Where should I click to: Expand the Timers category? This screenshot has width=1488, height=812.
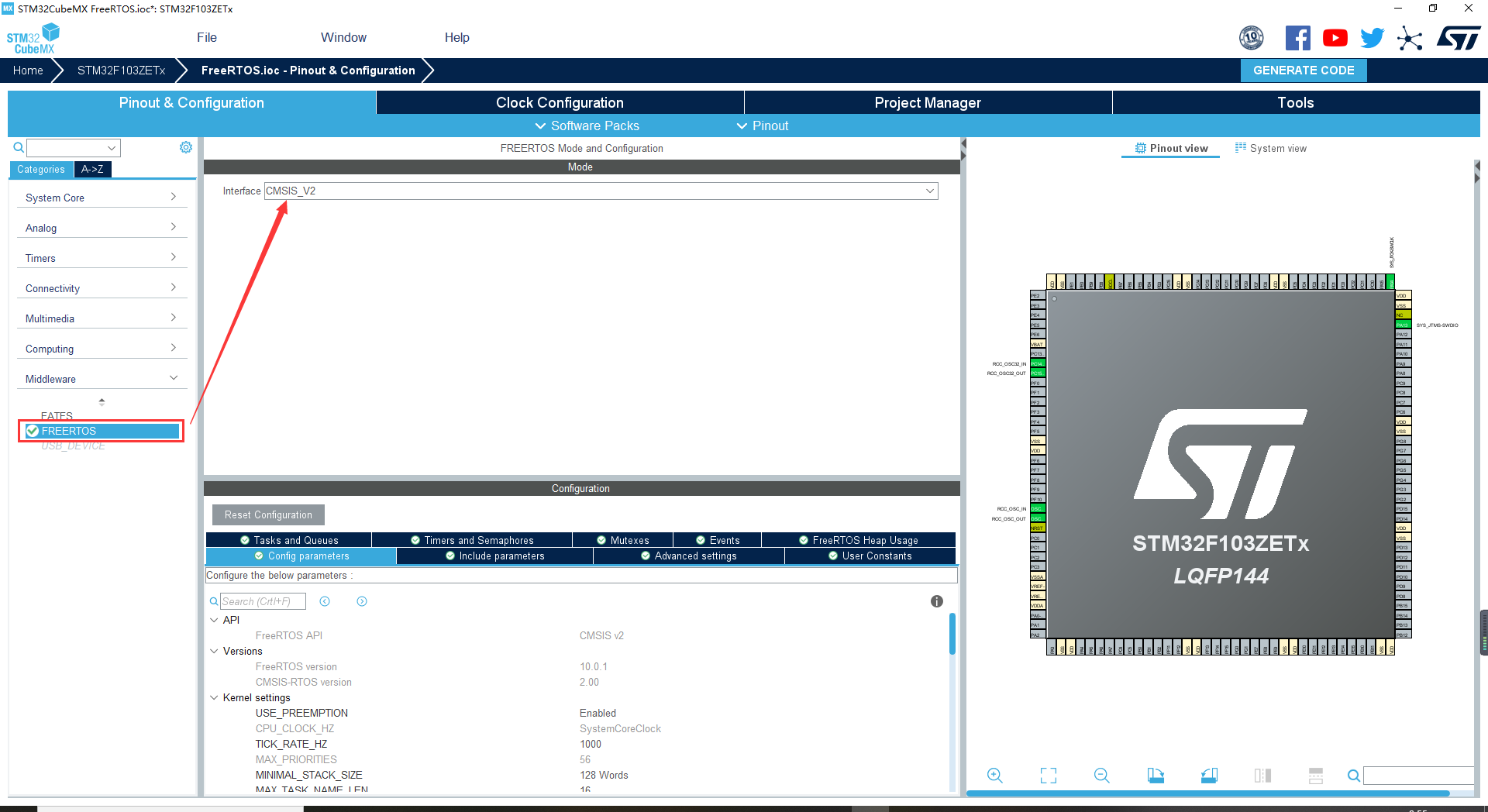tap(102, 258)
